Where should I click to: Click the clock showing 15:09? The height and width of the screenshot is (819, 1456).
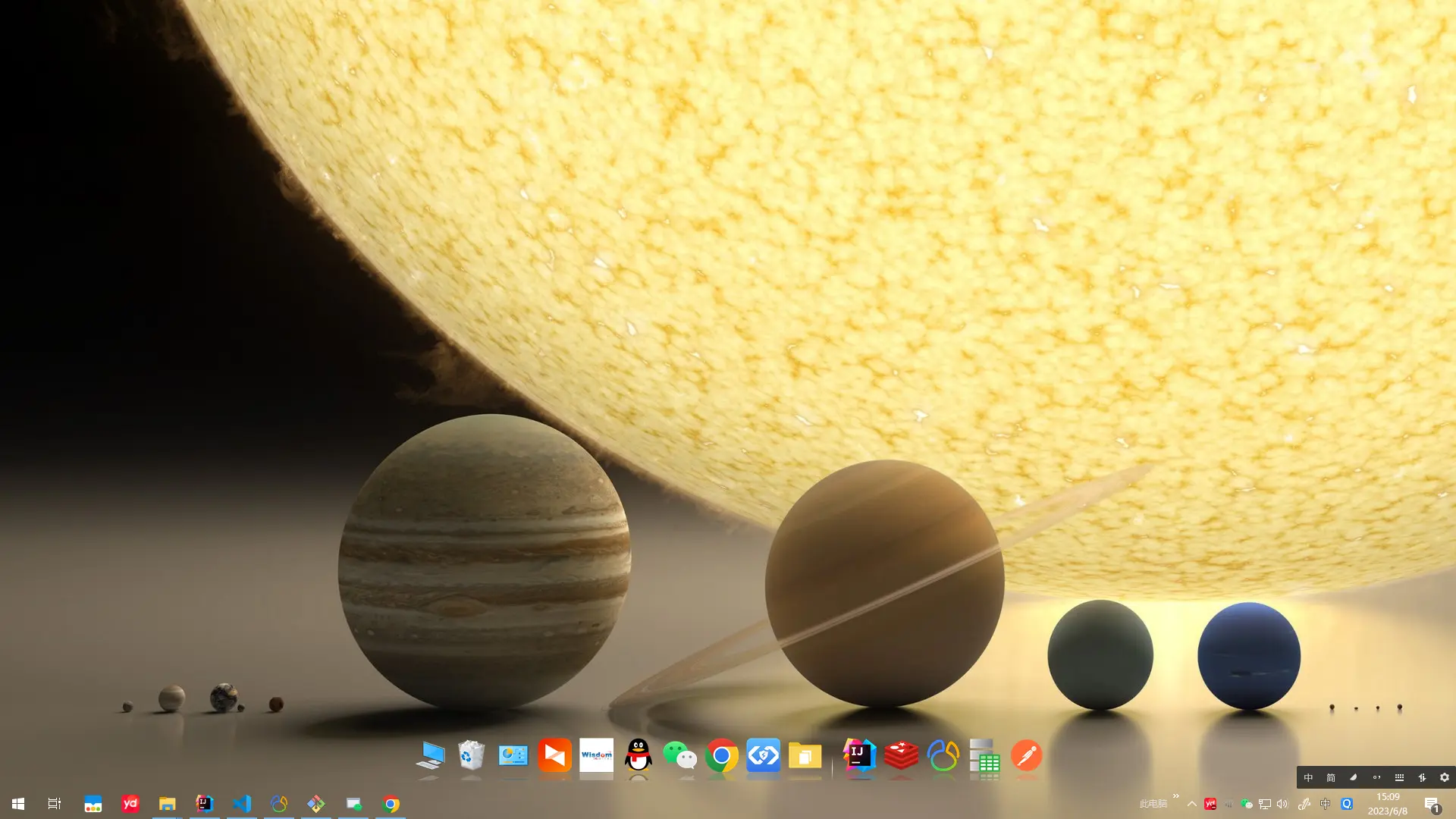[1388, 804]
